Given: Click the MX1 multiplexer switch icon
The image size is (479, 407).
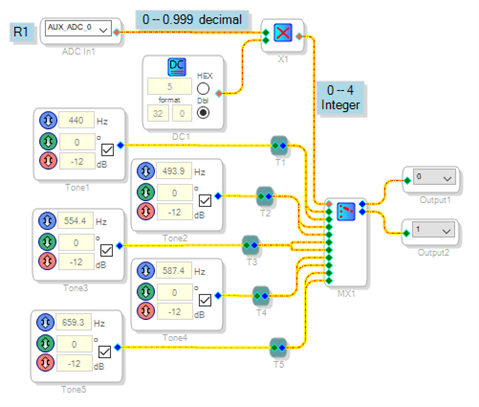Looking at the screenshot, I should point(346,211).
